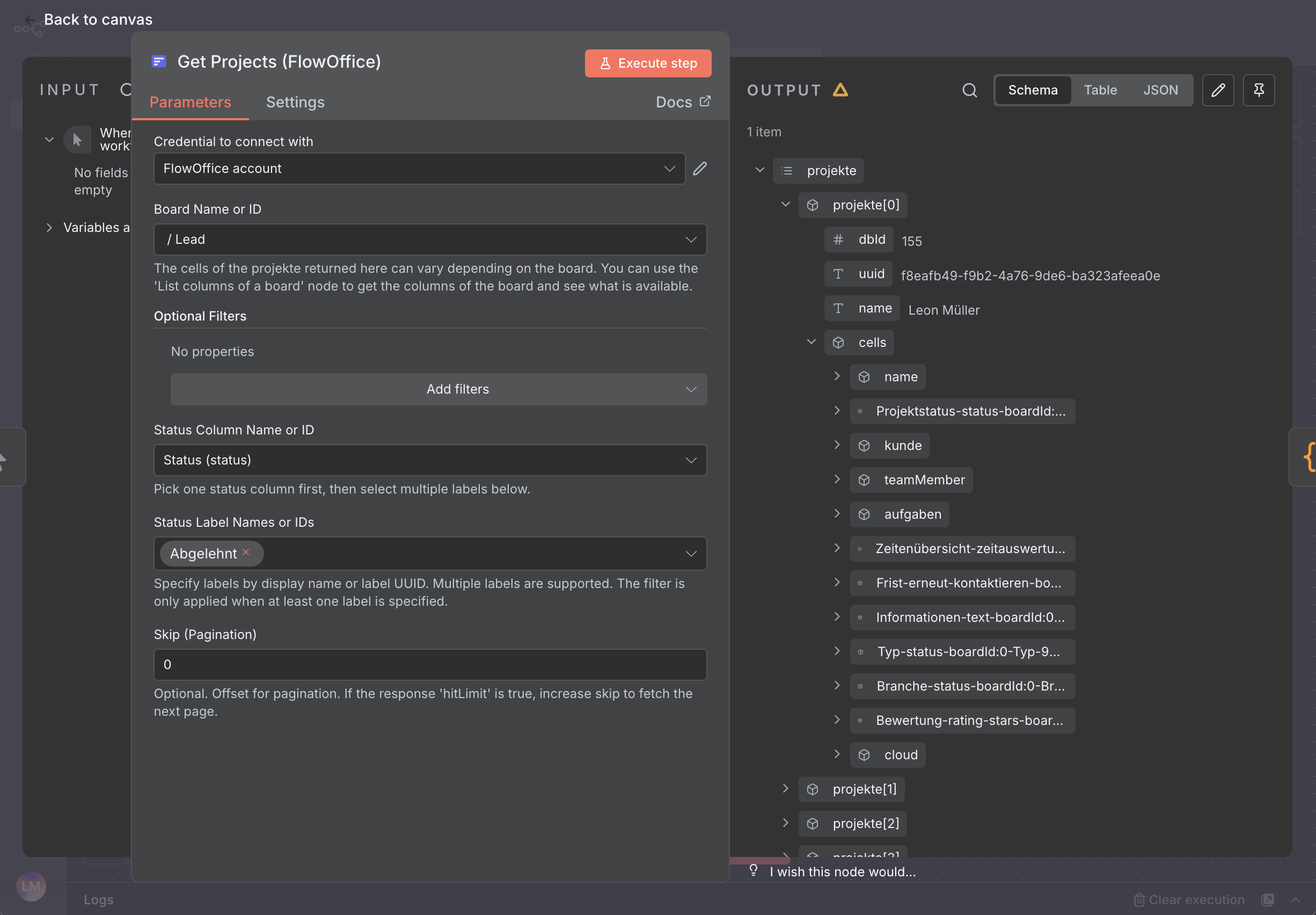Expand the teamMember field
Screen dimensions: 1316x915
(837, 480)
